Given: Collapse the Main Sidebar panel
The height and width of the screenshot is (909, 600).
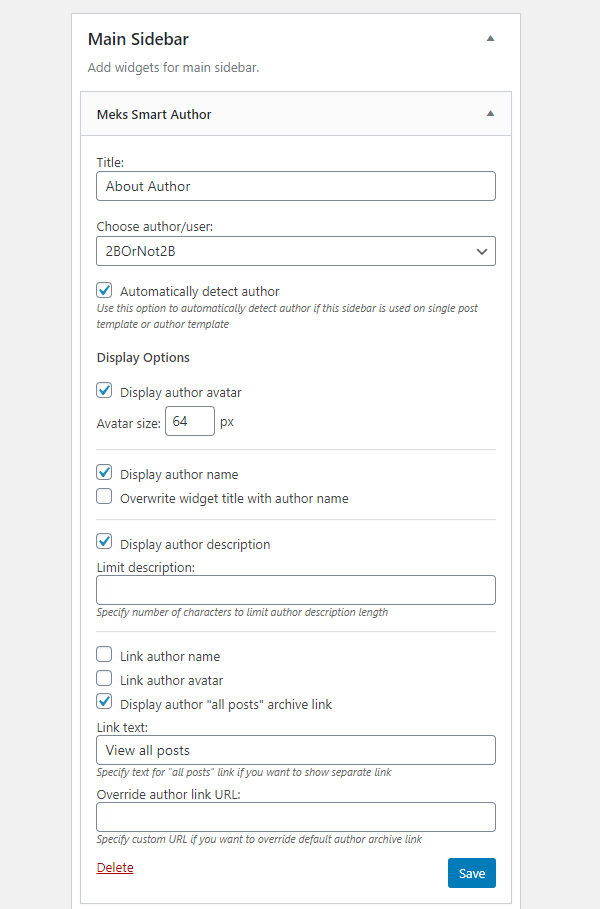Looking at the screenshot, I should click(x=490, y=37).
